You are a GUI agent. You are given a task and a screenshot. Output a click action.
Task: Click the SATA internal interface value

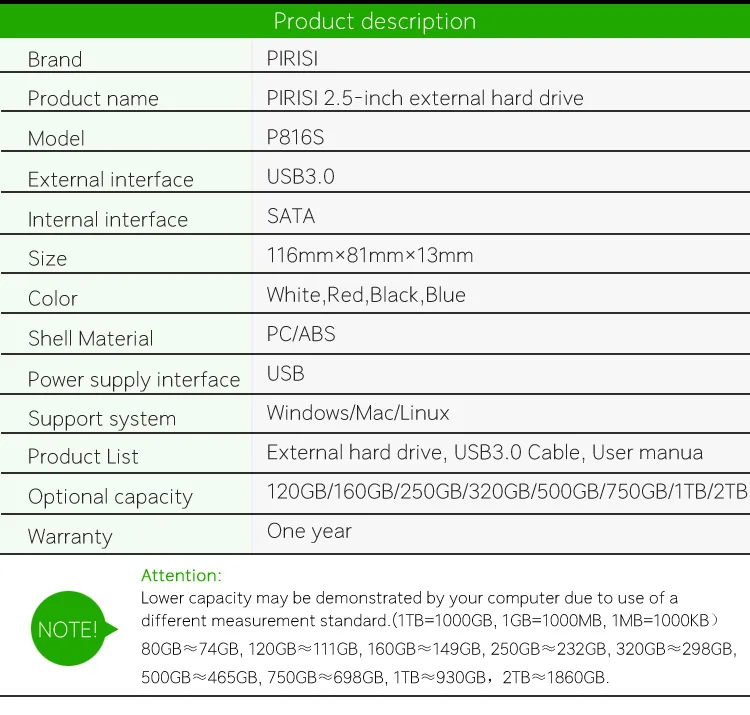(291, 216)
